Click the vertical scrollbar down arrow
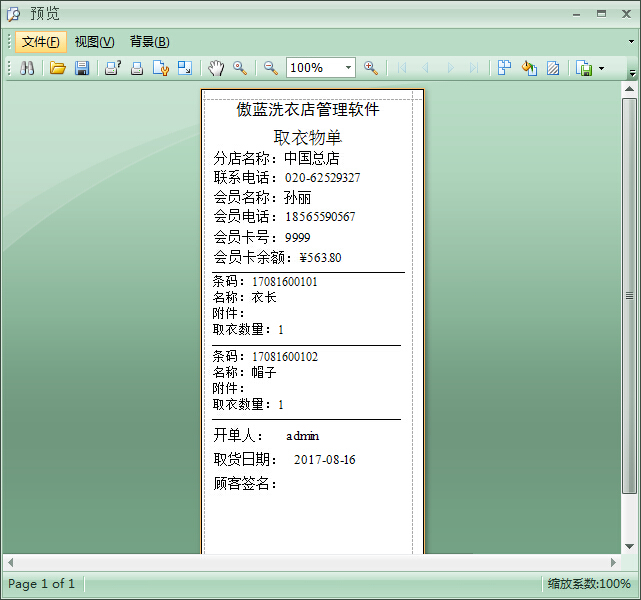 pyautogui.click(x=630, y=546)
